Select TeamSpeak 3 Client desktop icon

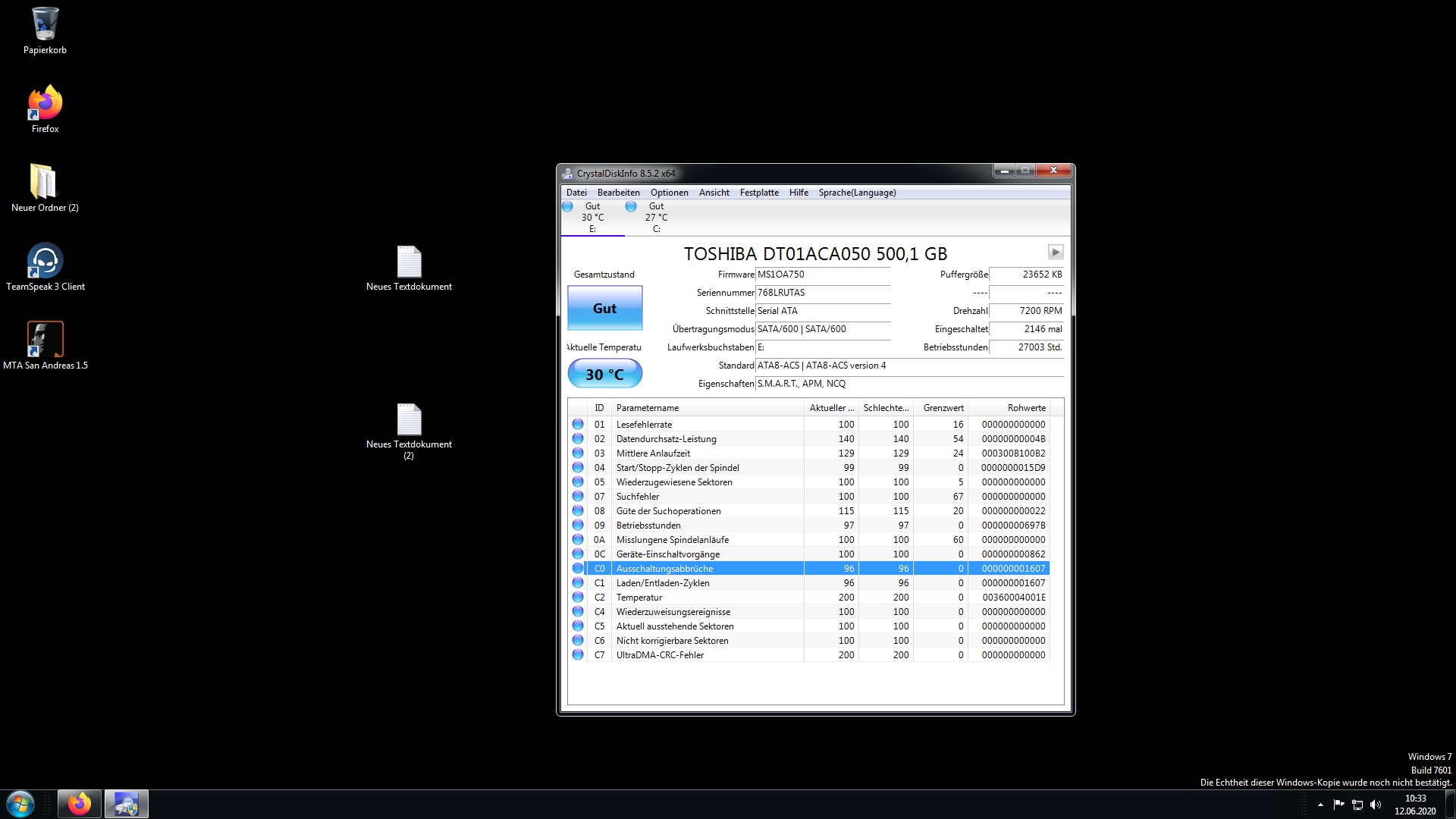pos(45,262)
